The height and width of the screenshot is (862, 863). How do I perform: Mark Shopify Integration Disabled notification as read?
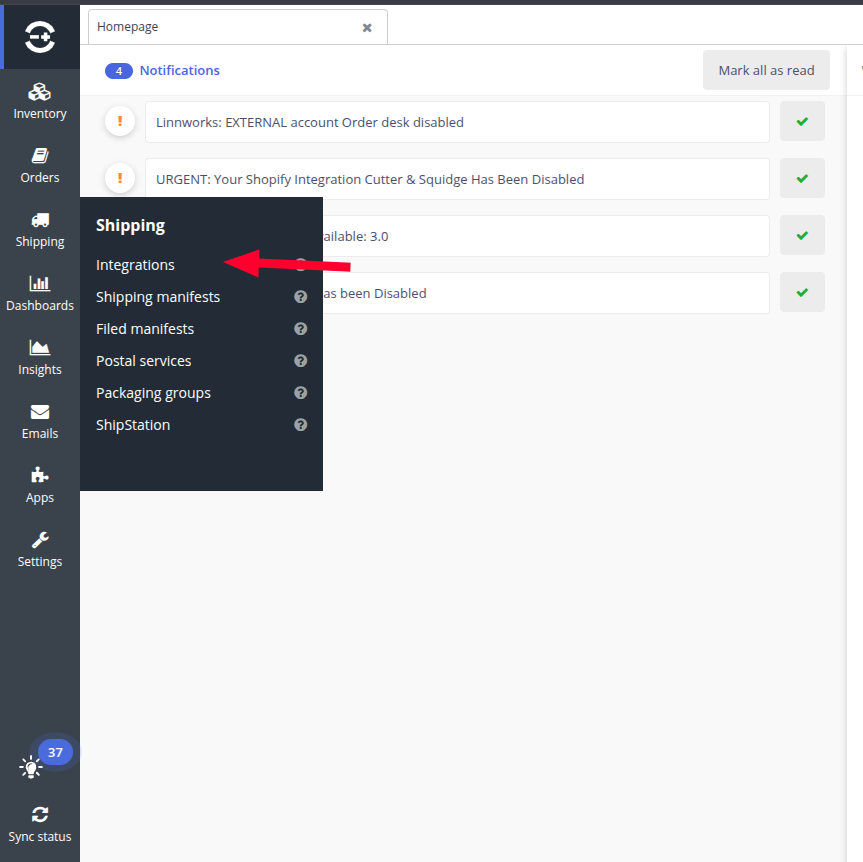[x=802, y=178]
